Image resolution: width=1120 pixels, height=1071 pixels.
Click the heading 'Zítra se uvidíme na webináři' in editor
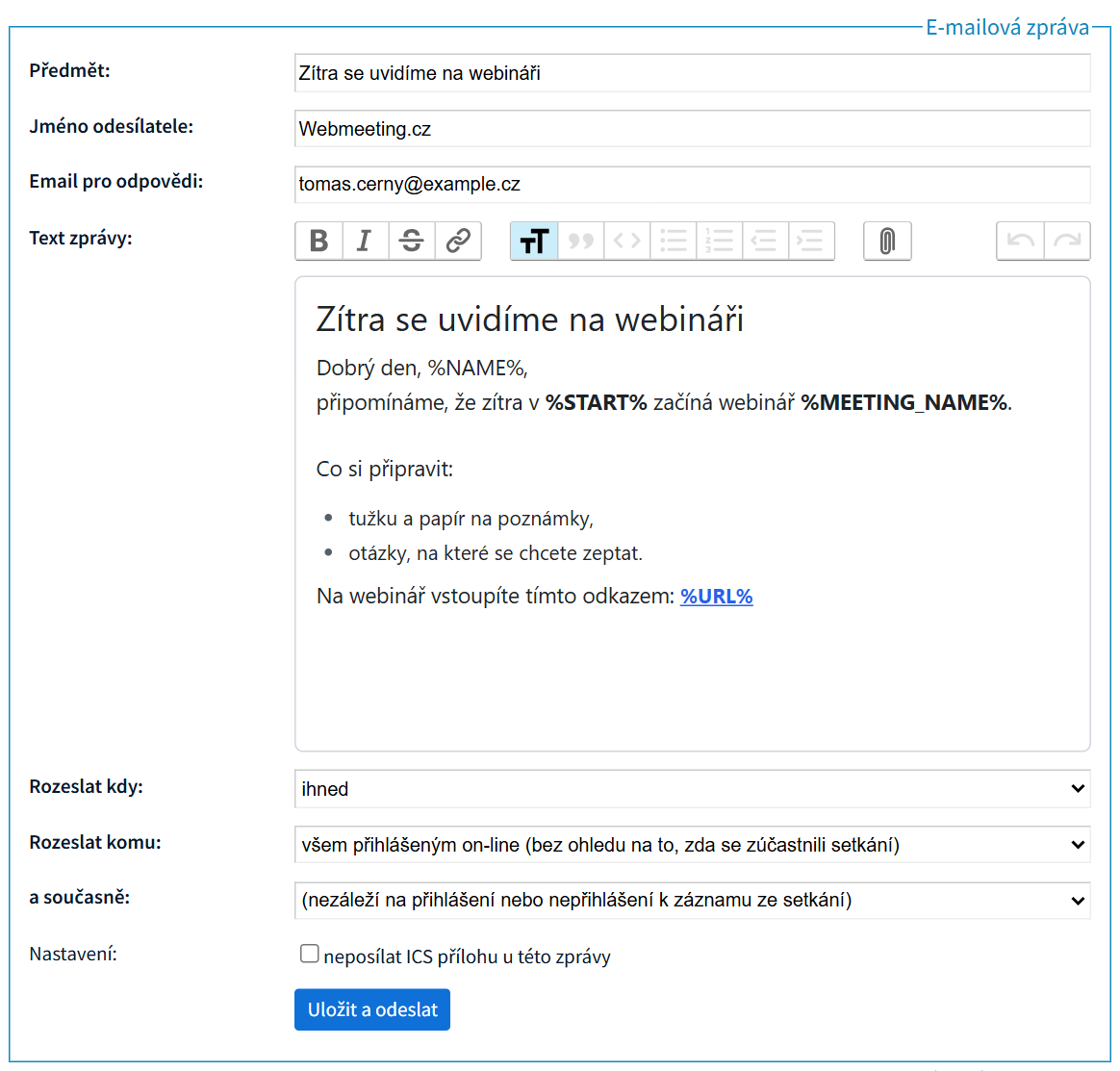point(530,319)
